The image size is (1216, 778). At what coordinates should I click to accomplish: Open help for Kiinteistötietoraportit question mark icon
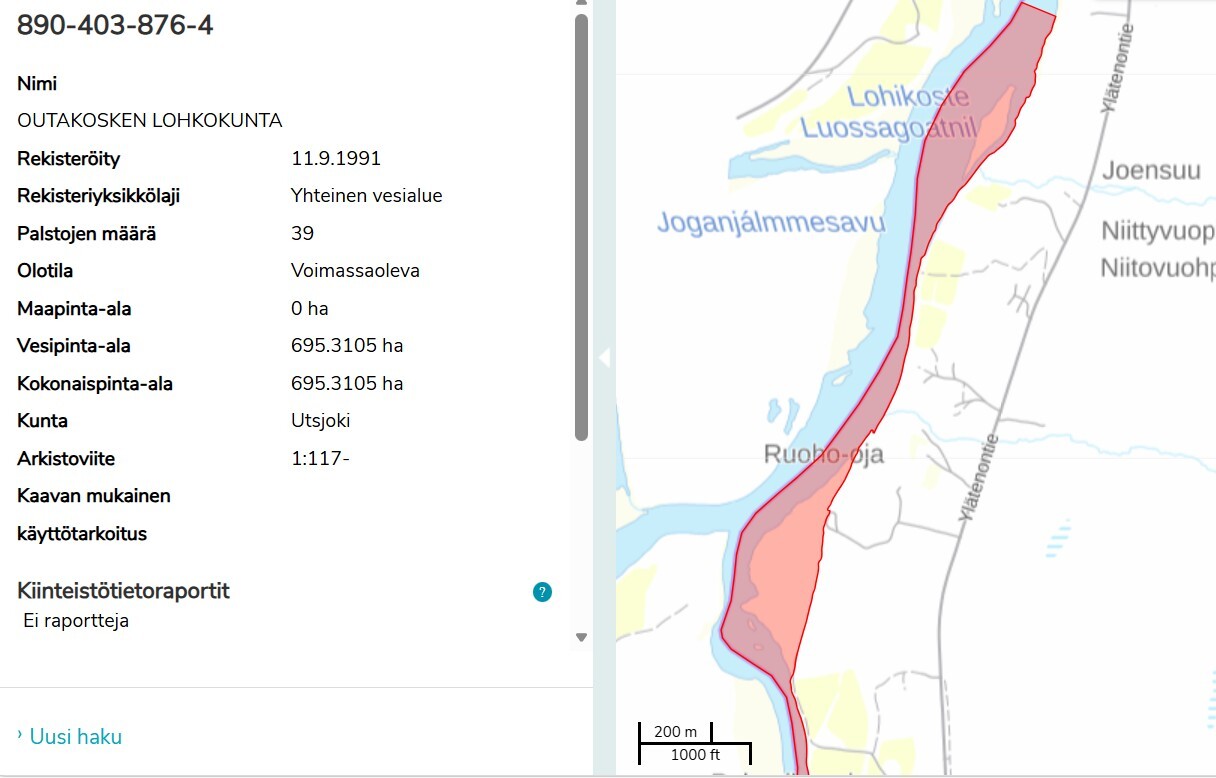pos(541,591)
